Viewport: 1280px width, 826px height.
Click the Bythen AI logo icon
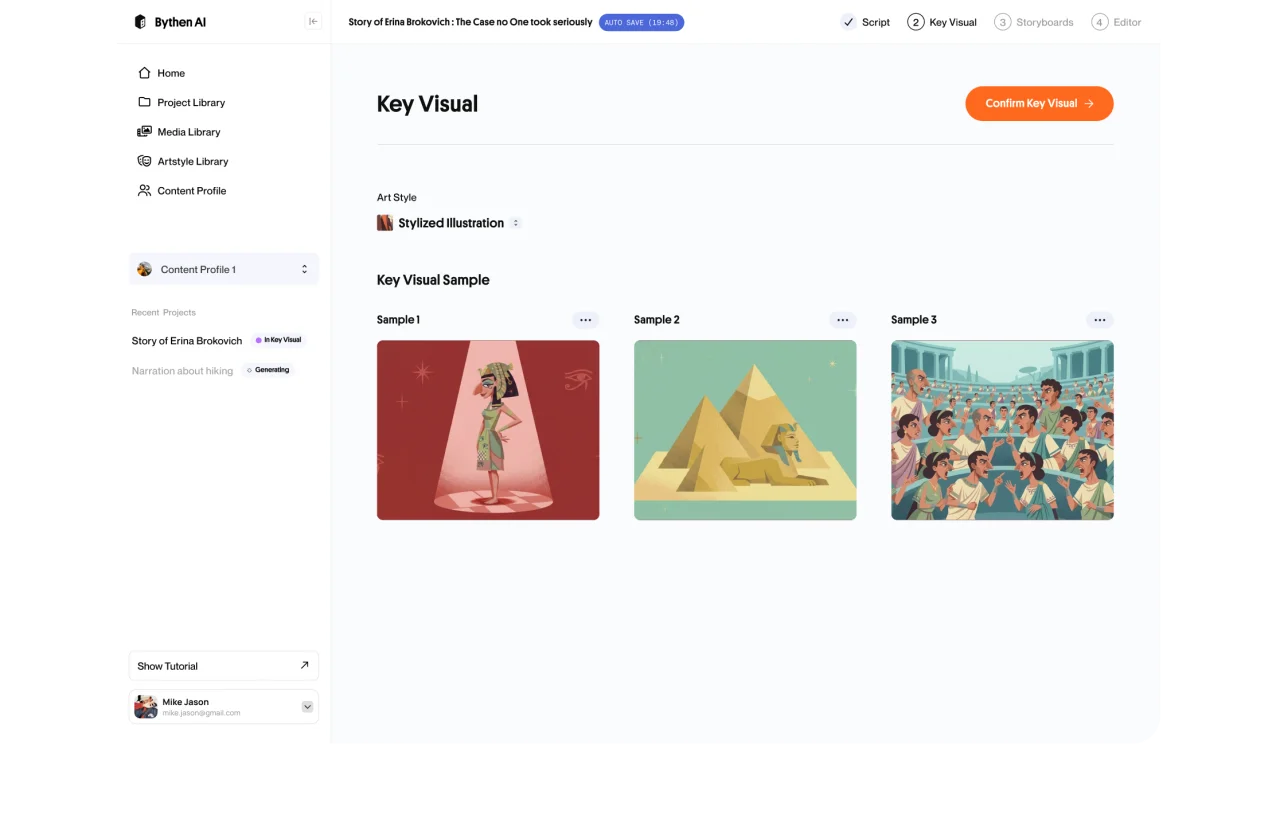140,22
